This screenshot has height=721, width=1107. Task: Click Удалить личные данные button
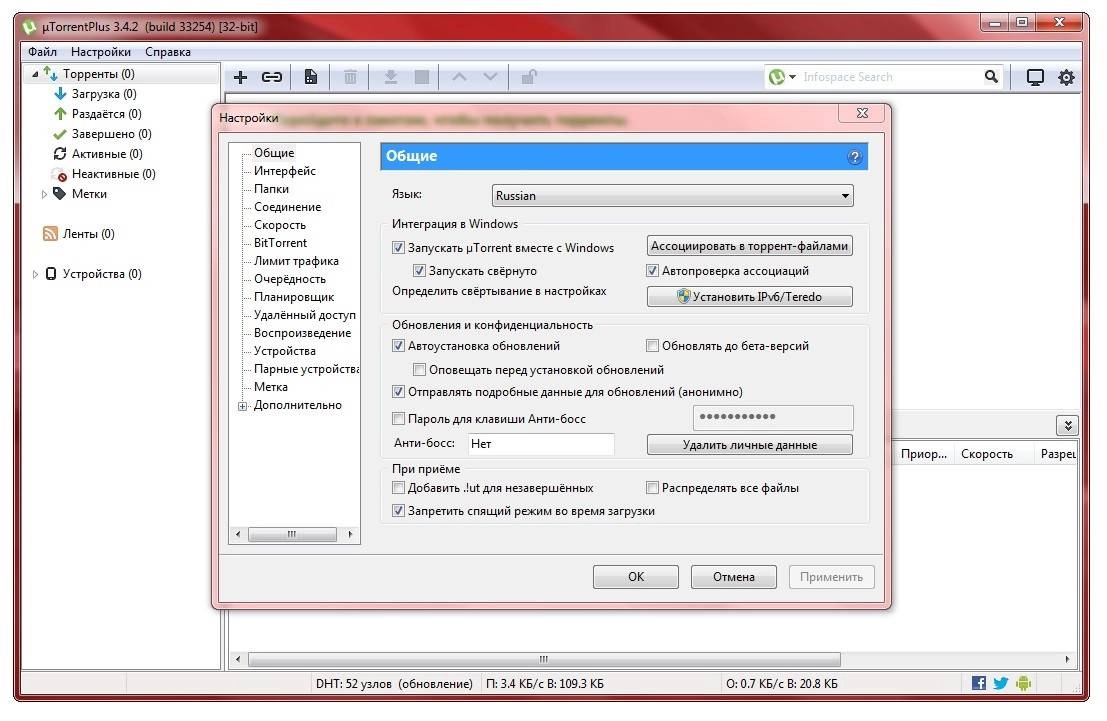750,445
